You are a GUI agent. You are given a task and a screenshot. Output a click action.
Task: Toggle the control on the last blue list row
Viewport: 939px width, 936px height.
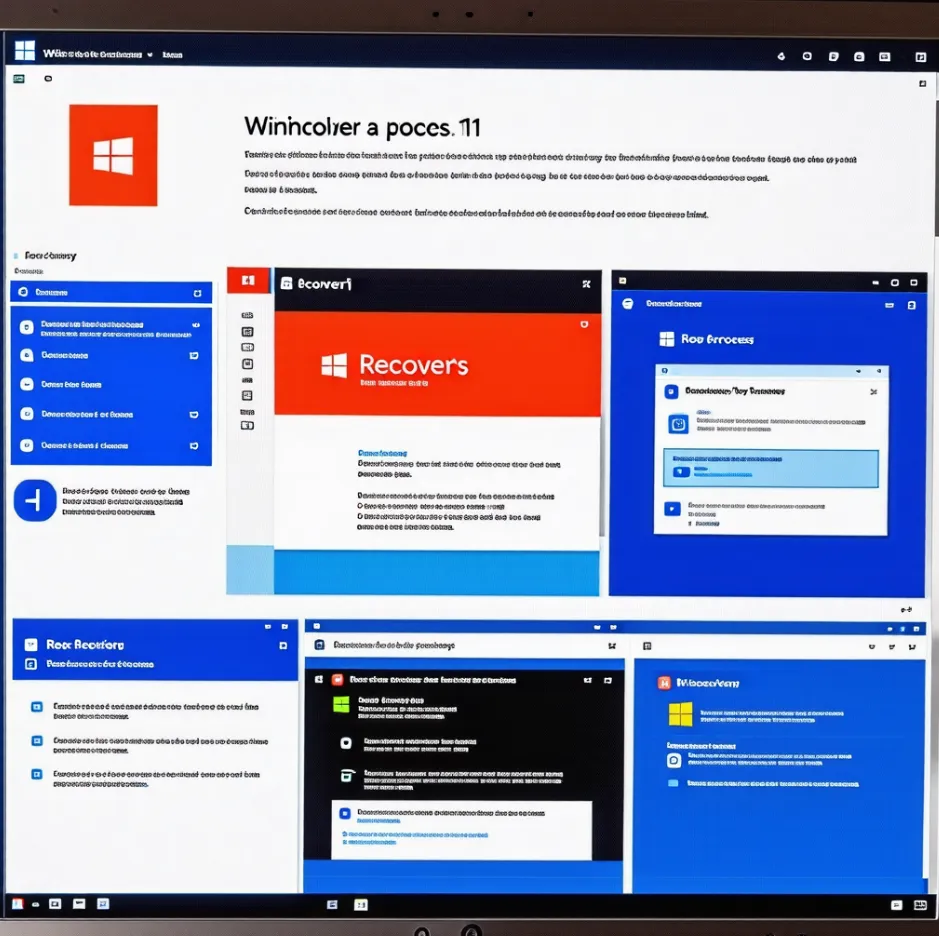click(x=193, y=446)
